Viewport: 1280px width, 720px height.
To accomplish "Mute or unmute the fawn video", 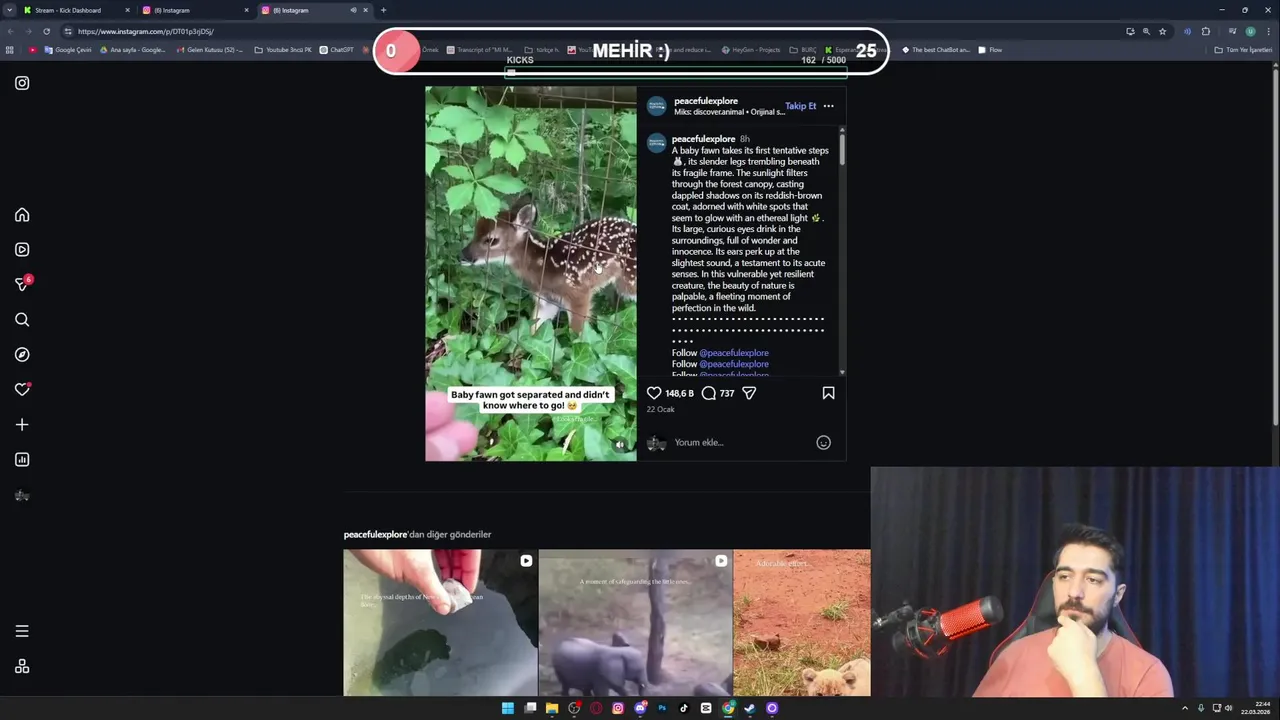I will (x=620, y=445).
